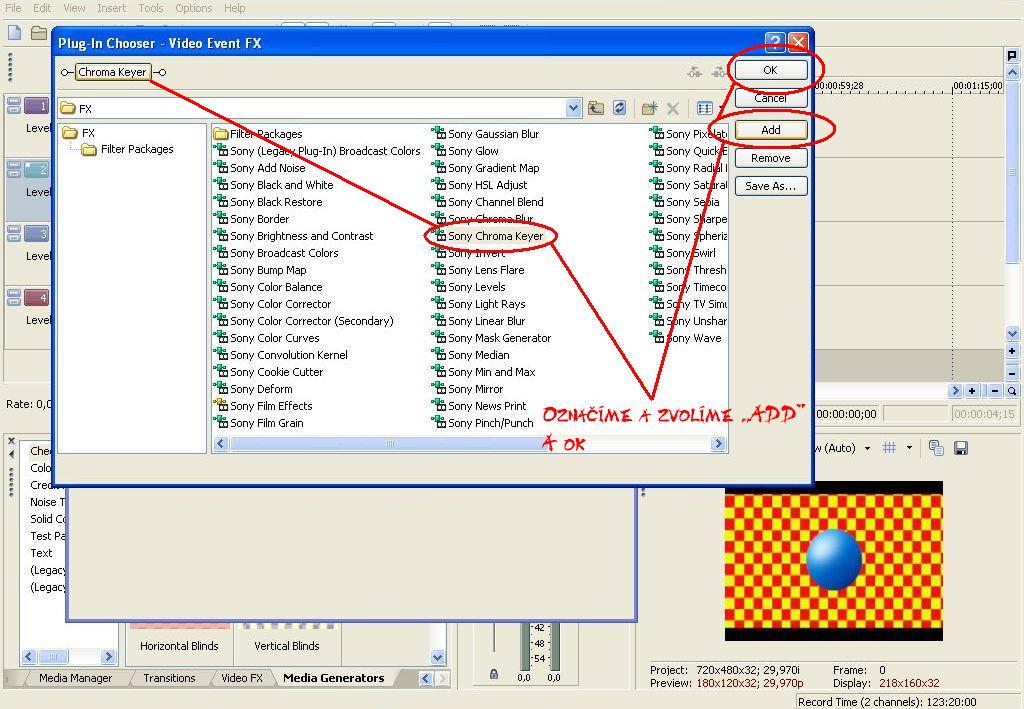Viewport: 1024px width, 709px height.
Task: Click the Help question mark in dialog title bar
Action: [775, 43]
